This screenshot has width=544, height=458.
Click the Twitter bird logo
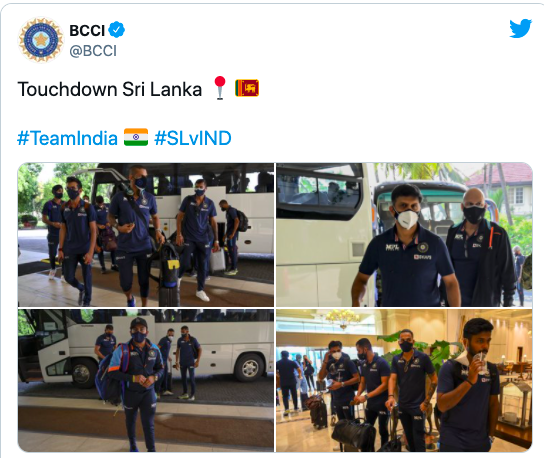point(520,28)
